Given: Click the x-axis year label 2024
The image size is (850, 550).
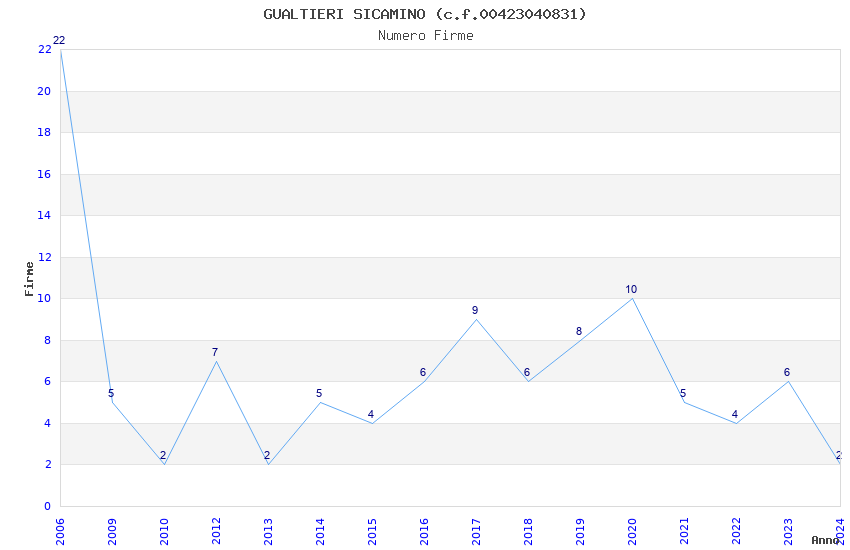Looking at the screenshot, I should pos(840,531).
